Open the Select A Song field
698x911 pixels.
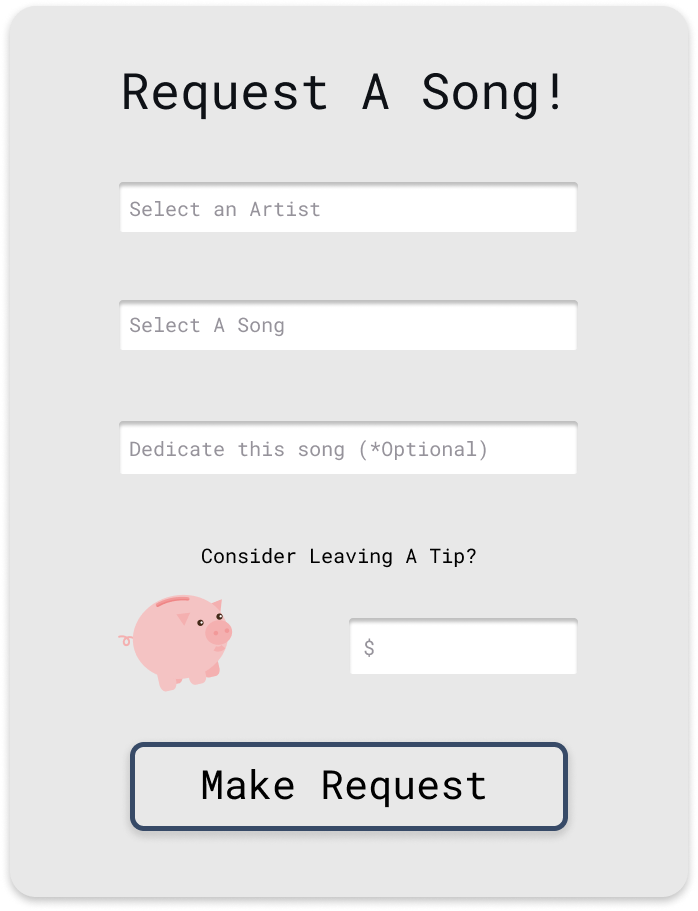[x=348, y=326]
